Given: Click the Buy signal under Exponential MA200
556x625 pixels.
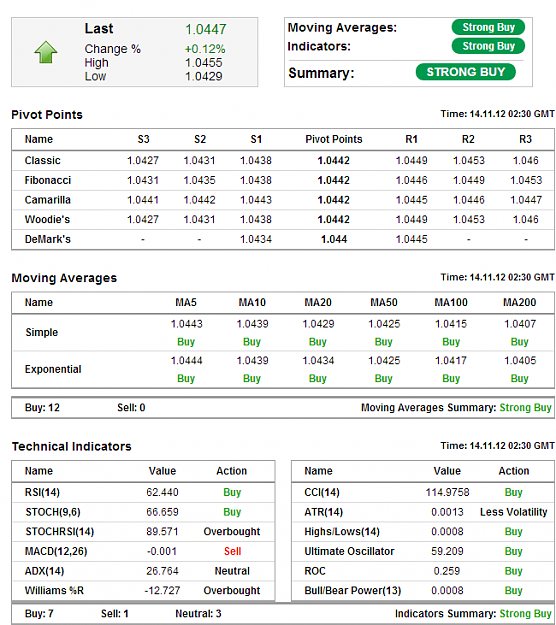Looking at the screenshot, I should tap(520, 378).
